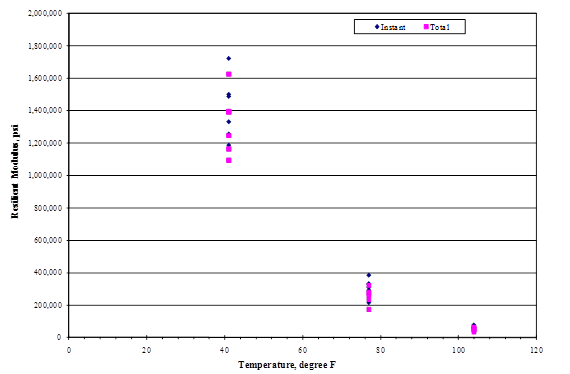Click the x-axis label 20
570x374 pixels.
click(146, 350)
